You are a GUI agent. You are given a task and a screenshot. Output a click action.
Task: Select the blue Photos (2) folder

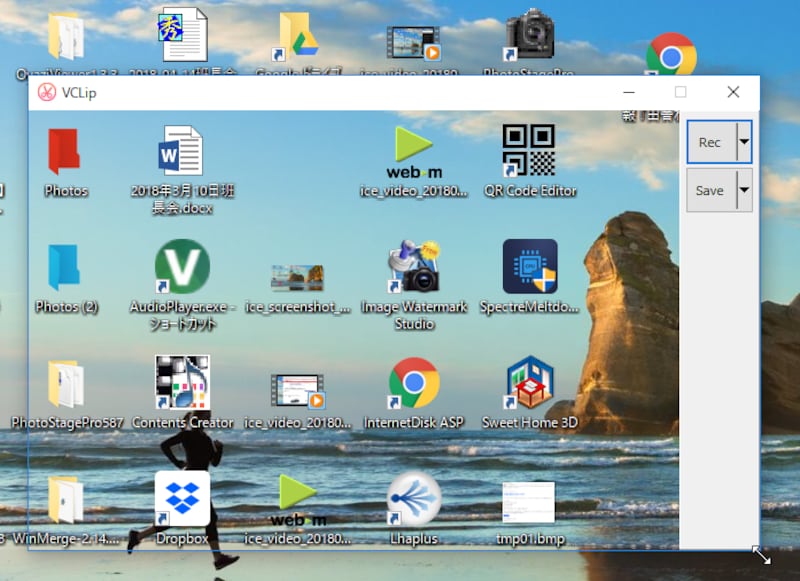pyautogui.click(x=64, y=267)
